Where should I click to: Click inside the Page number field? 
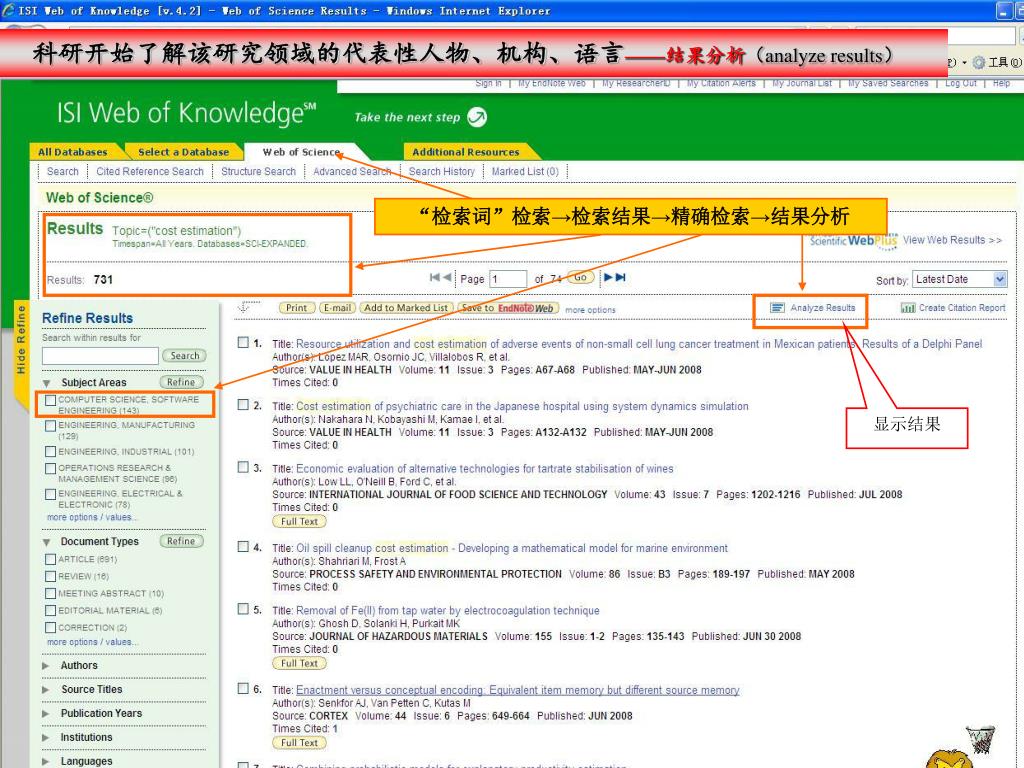[508, 279]
